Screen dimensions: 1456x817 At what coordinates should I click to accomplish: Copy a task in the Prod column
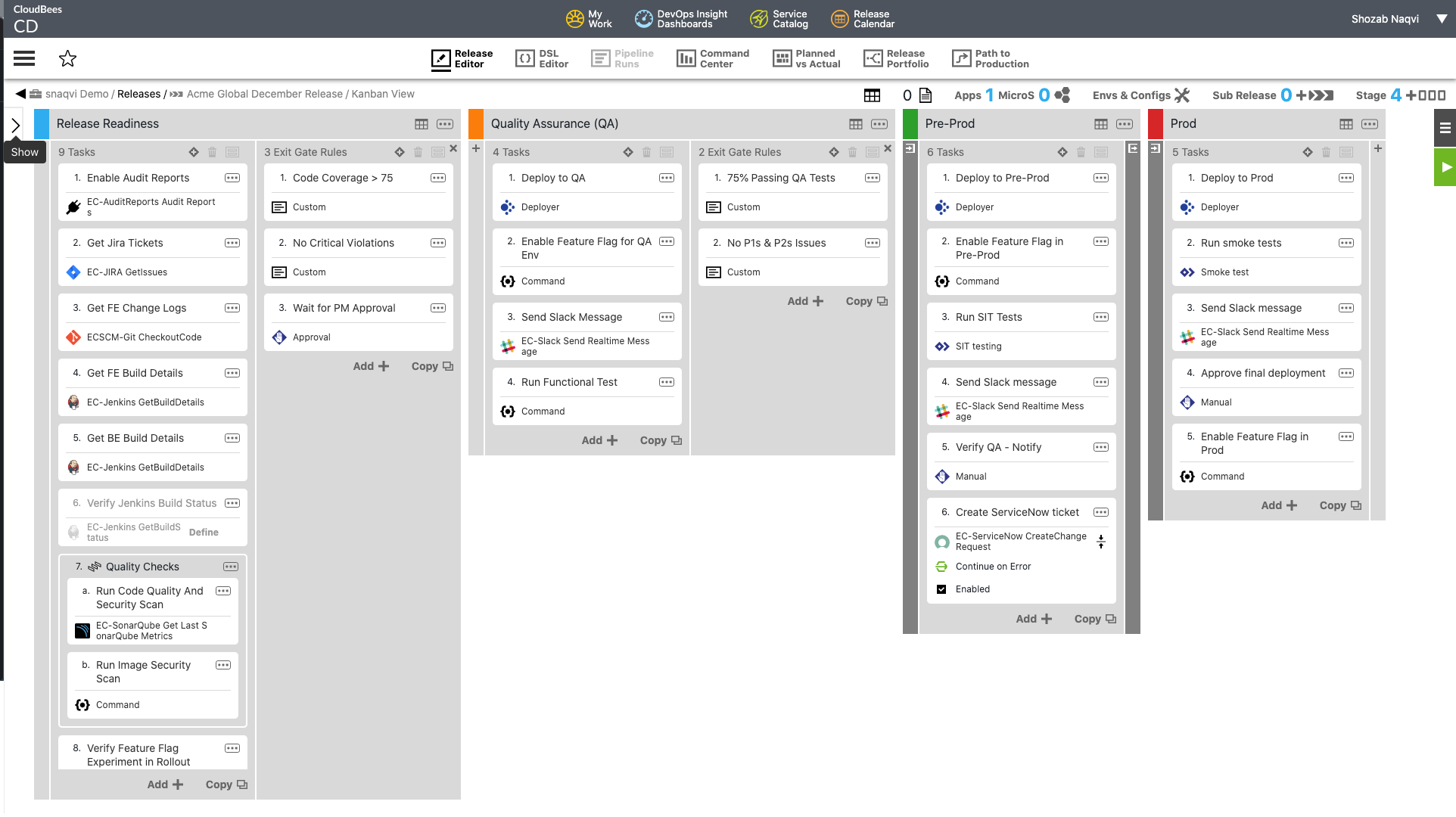coord(1340,505)
